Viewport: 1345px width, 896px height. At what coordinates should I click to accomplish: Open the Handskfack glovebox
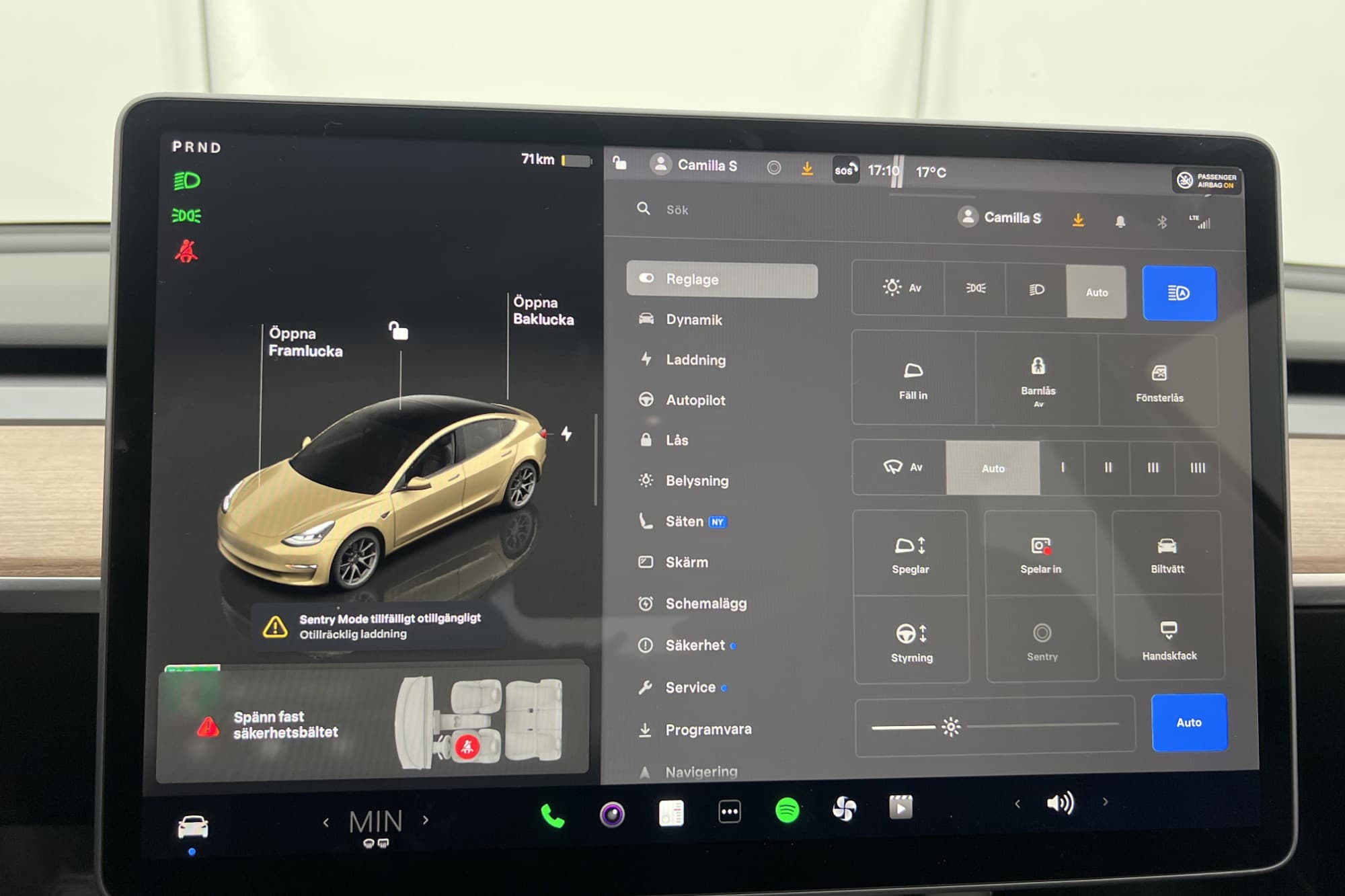click(1169, 639)
